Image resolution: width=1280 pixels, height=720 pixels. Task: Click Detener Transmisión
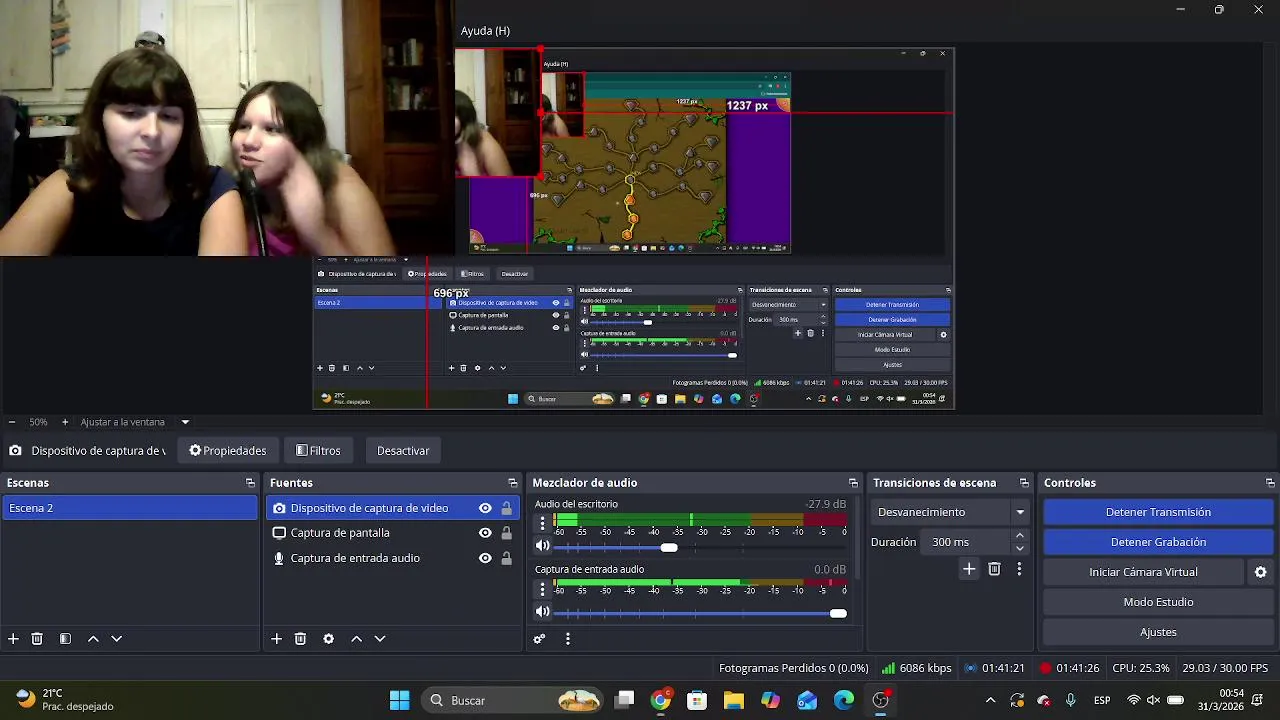(x=1158, y=512)
